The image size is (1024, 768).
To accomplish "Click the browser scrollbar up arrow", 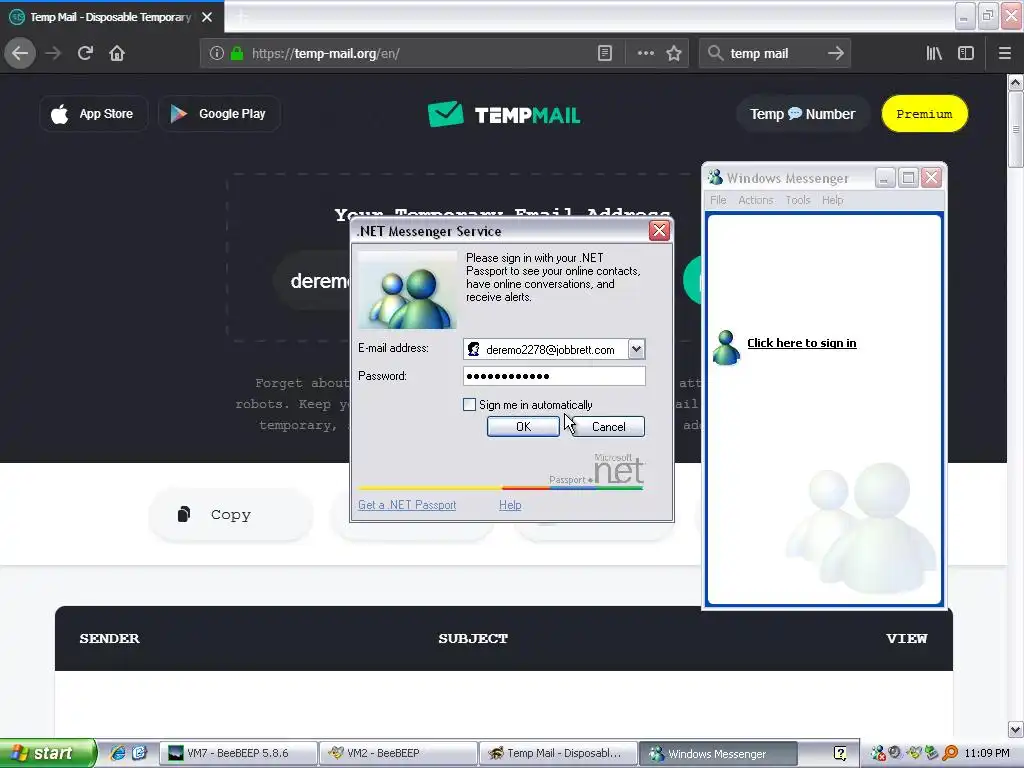I will [1015, 83].
